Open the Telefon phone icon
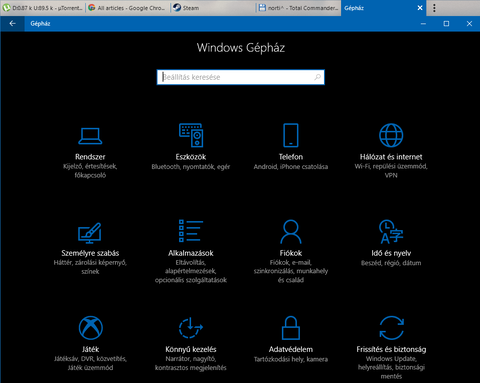480x383 pixels. click(x=291, y=135)
